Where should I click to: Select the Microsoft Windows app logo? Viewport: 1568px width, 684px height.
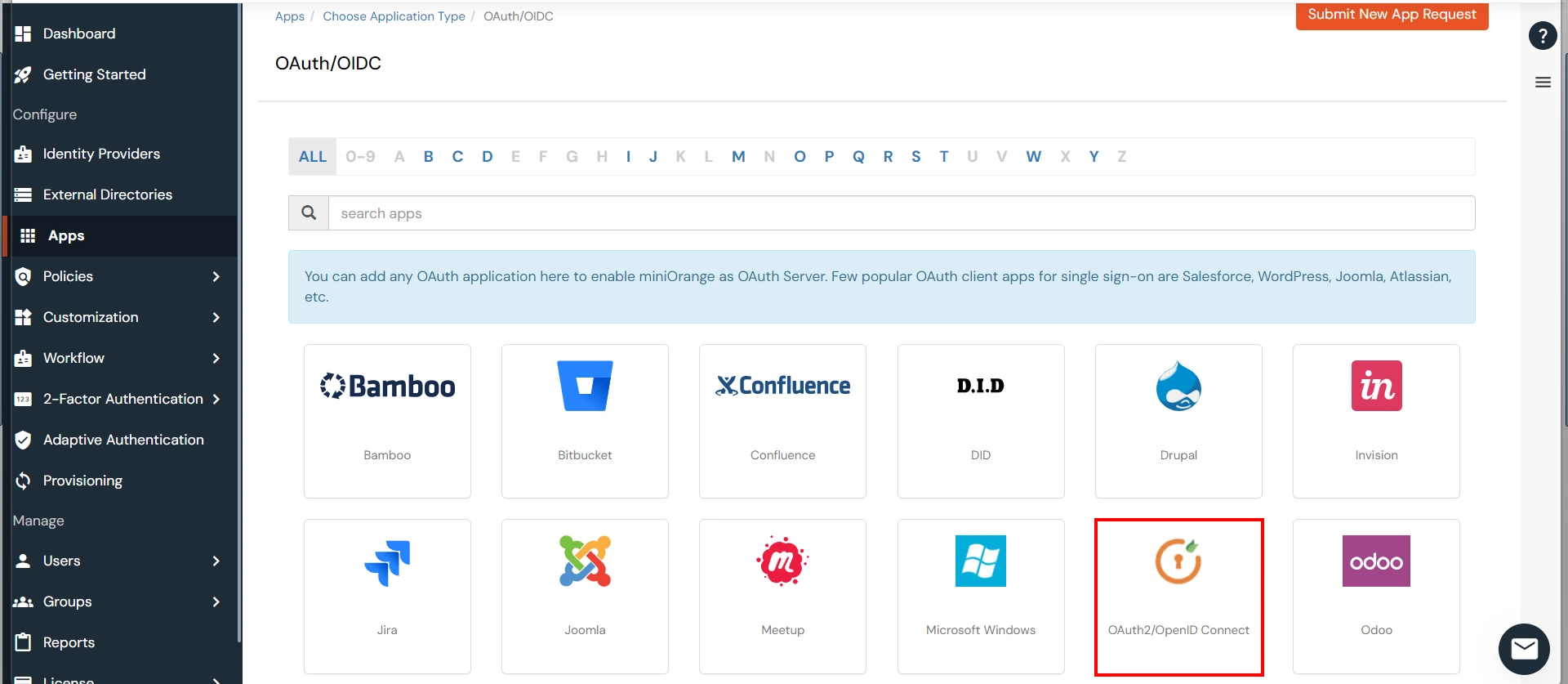981,561
